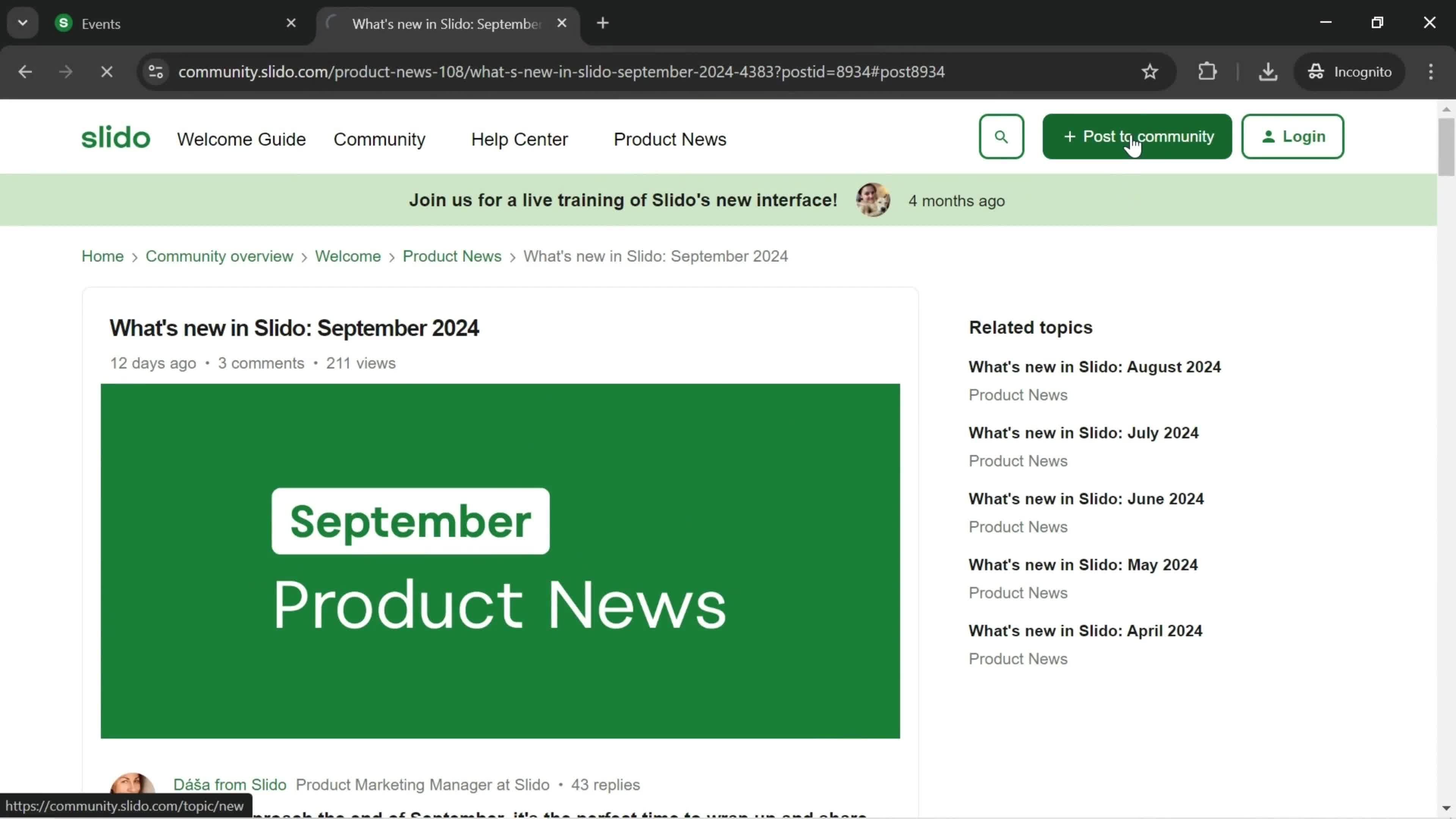Go to Community overview breadcrumb
Screen dimensions: 1456x819
click(219, 256)
